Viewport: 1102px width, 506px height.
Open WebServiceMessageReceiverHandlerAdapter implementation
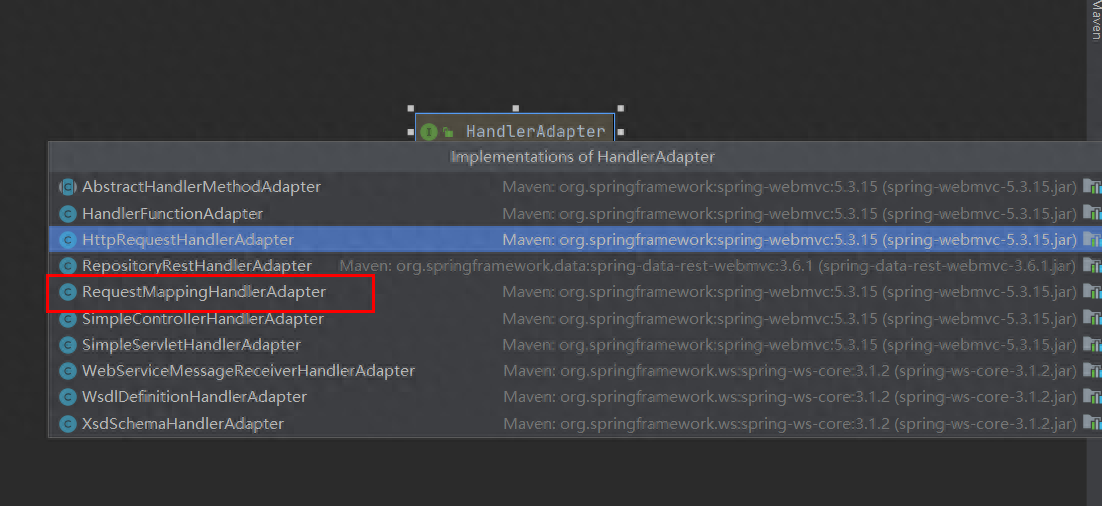[575, 370]
